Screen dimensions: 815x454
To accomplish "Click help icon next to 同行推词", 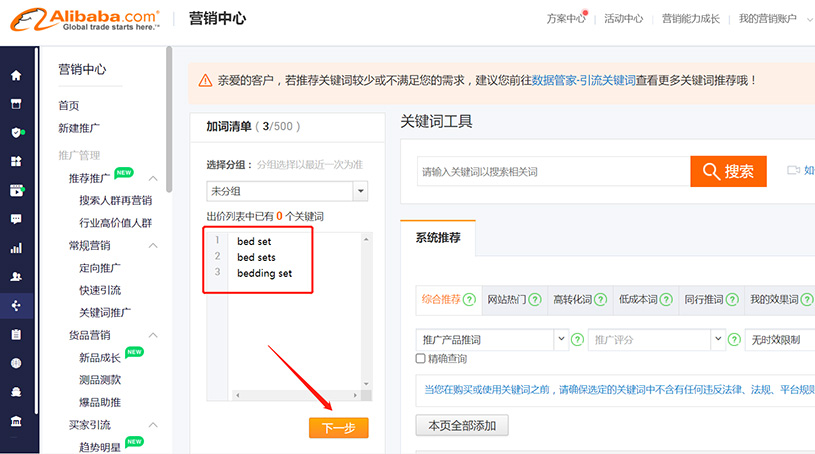I will (732, 300).
